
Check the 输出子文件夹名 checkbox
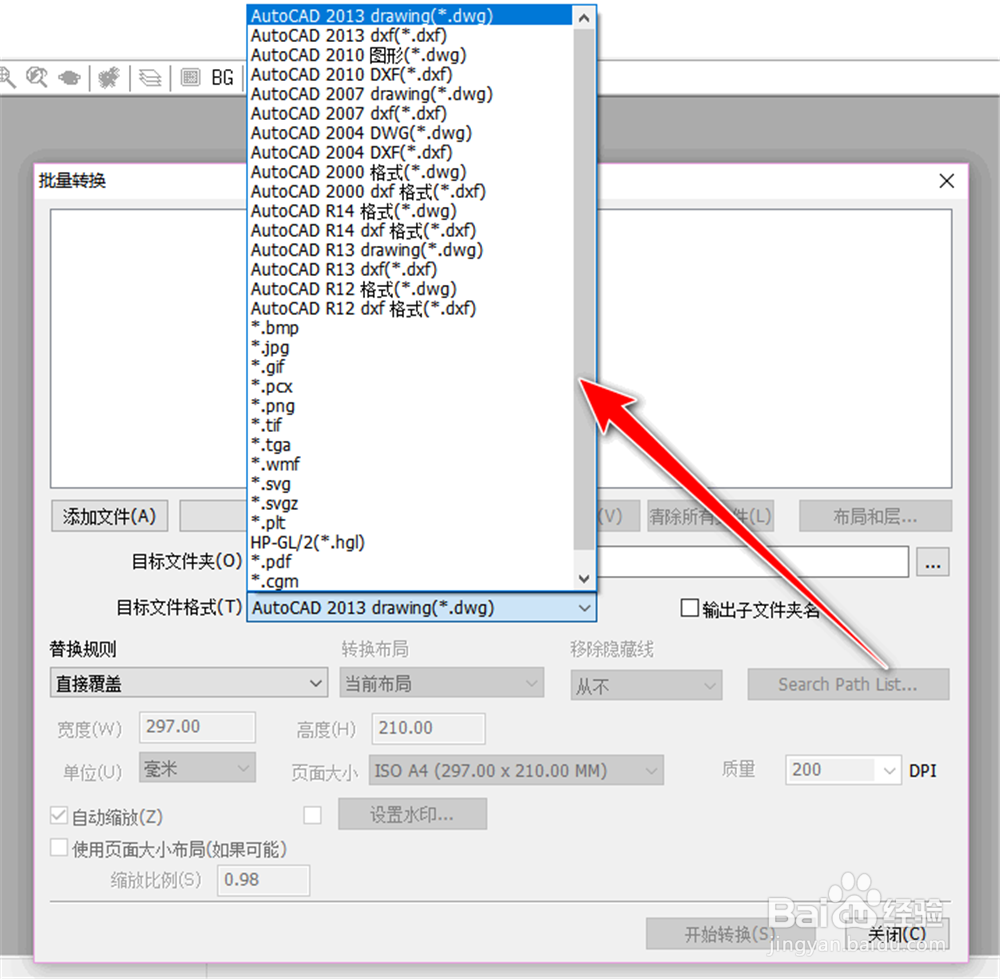689,608
